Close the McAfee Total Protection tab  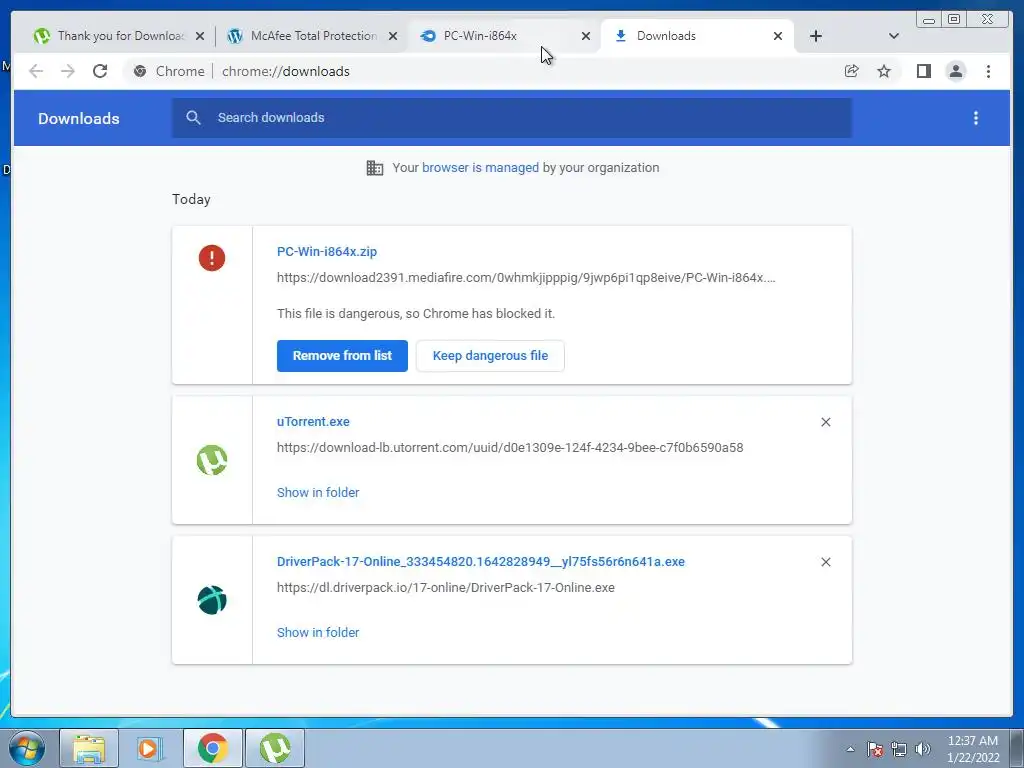click(x=392, y=36)
